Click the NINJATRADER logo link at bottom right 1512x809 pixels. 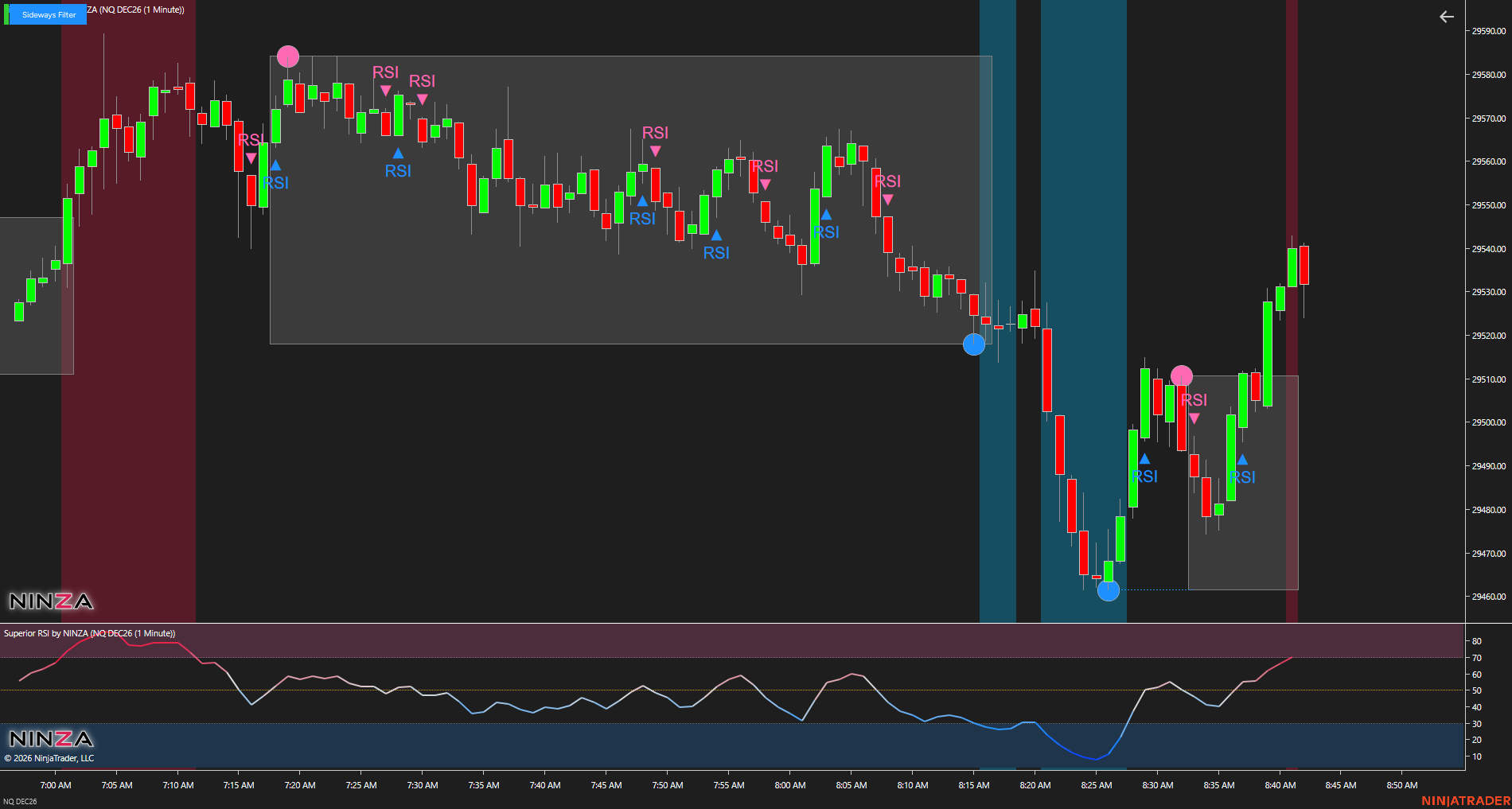pos(1466,801)
